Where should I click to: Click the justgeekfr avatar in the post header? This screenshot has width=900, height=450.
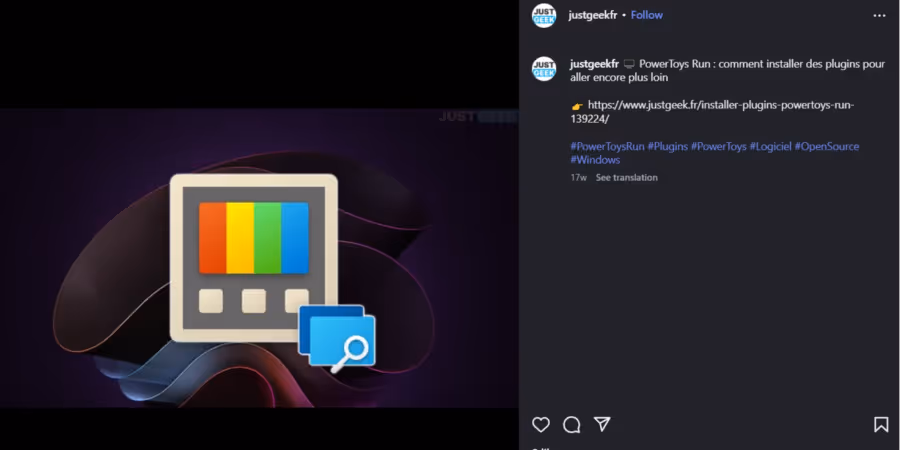pos(544,16)
